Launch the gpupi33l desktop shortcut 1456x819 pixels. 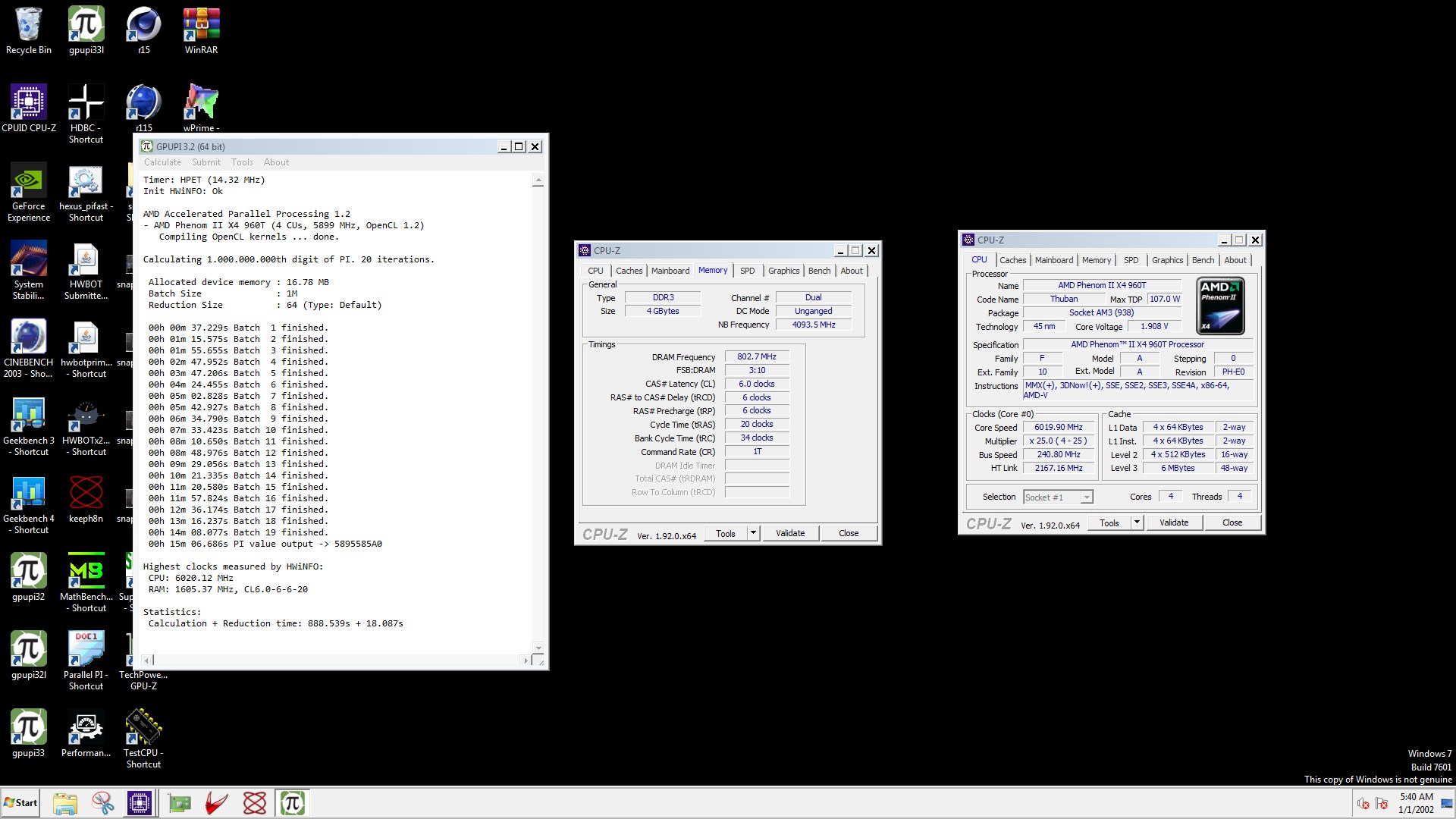(86, 31)
